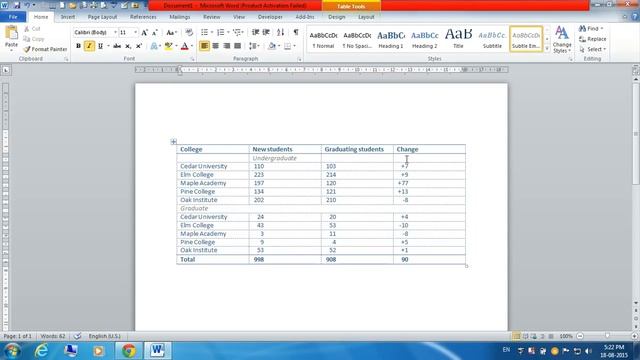Click table move handle

click(x=173, y=142)
